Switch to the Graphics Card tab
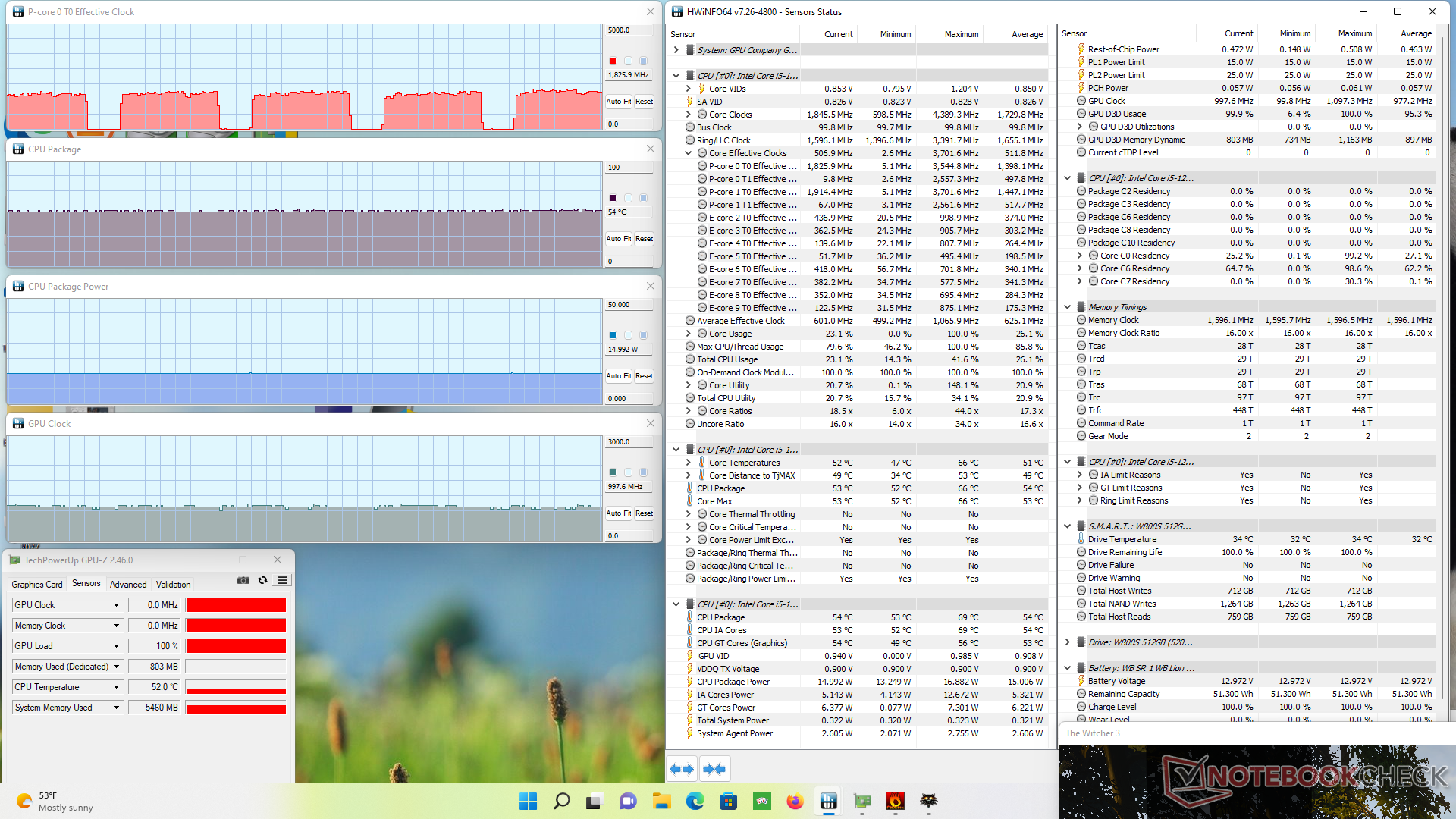The image size is (1456, 819). (x=37, y=585)
